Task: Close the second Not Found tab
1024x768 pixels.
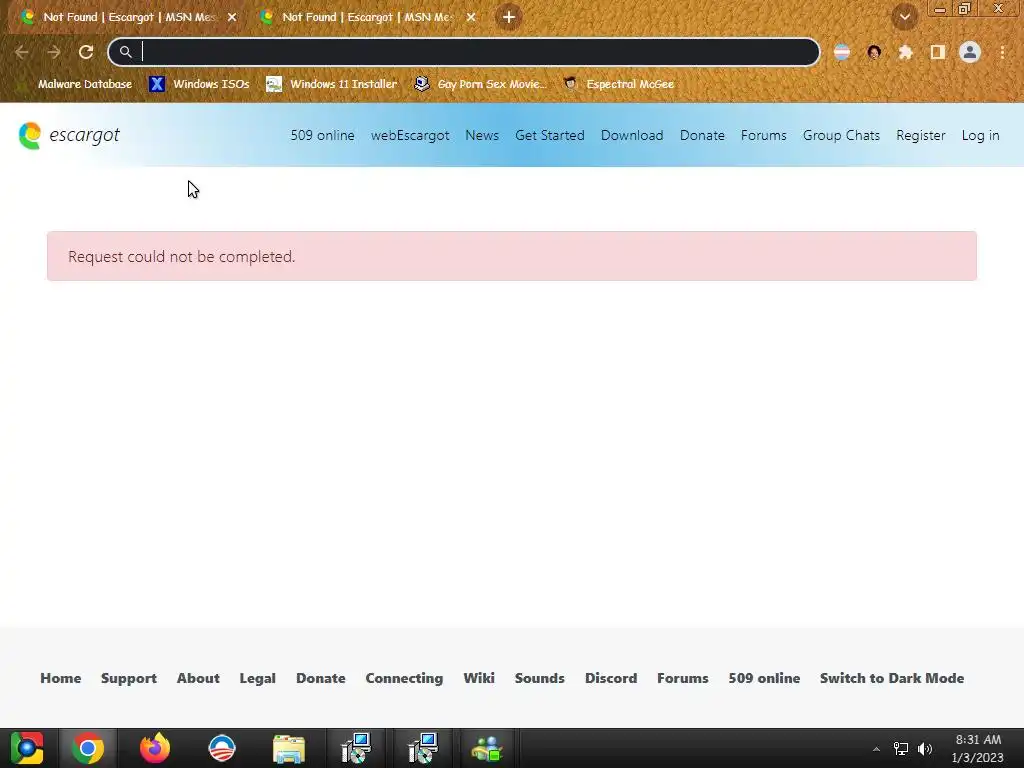Action: coord(471,17)
